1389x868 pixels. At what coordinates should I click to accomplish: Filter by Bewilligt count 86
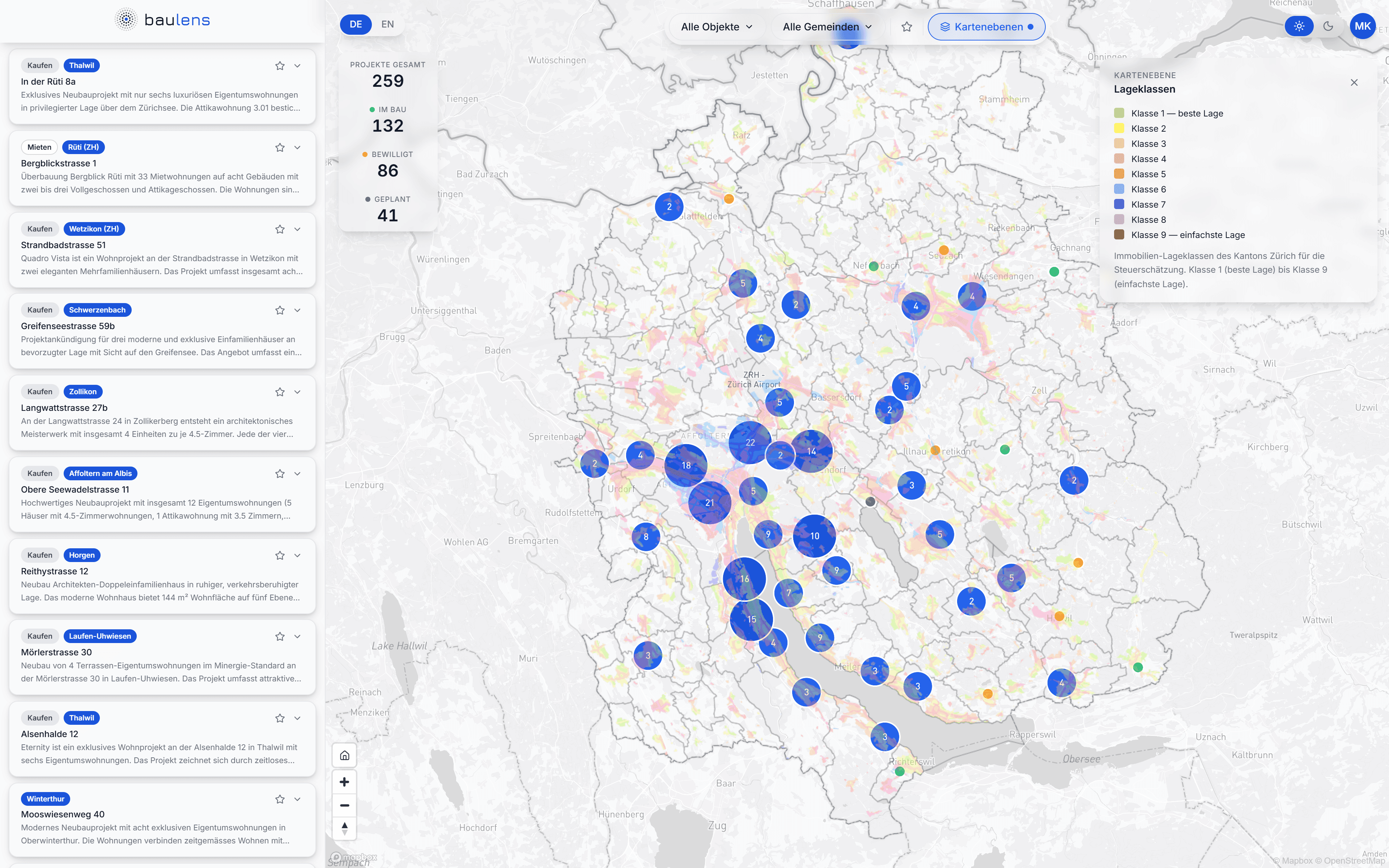388,165
